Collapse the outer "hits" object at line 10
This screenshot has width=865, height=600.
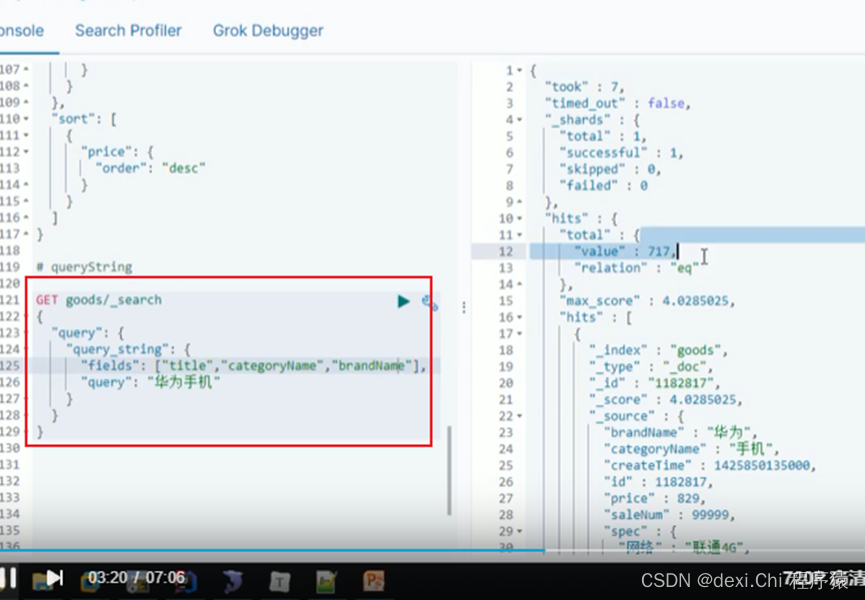click(x=520, y=218)
